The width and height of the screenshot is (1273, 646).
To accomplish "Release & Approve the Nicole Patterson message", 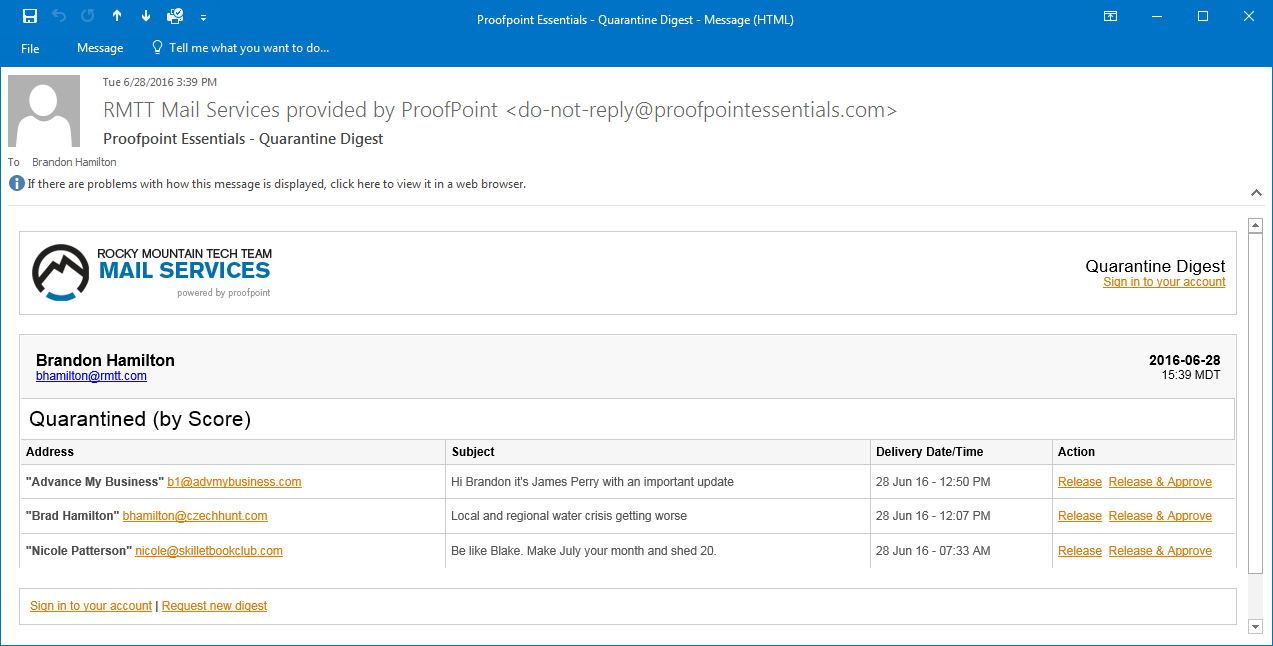I will pyautogui.click(x=1160, y=551).
